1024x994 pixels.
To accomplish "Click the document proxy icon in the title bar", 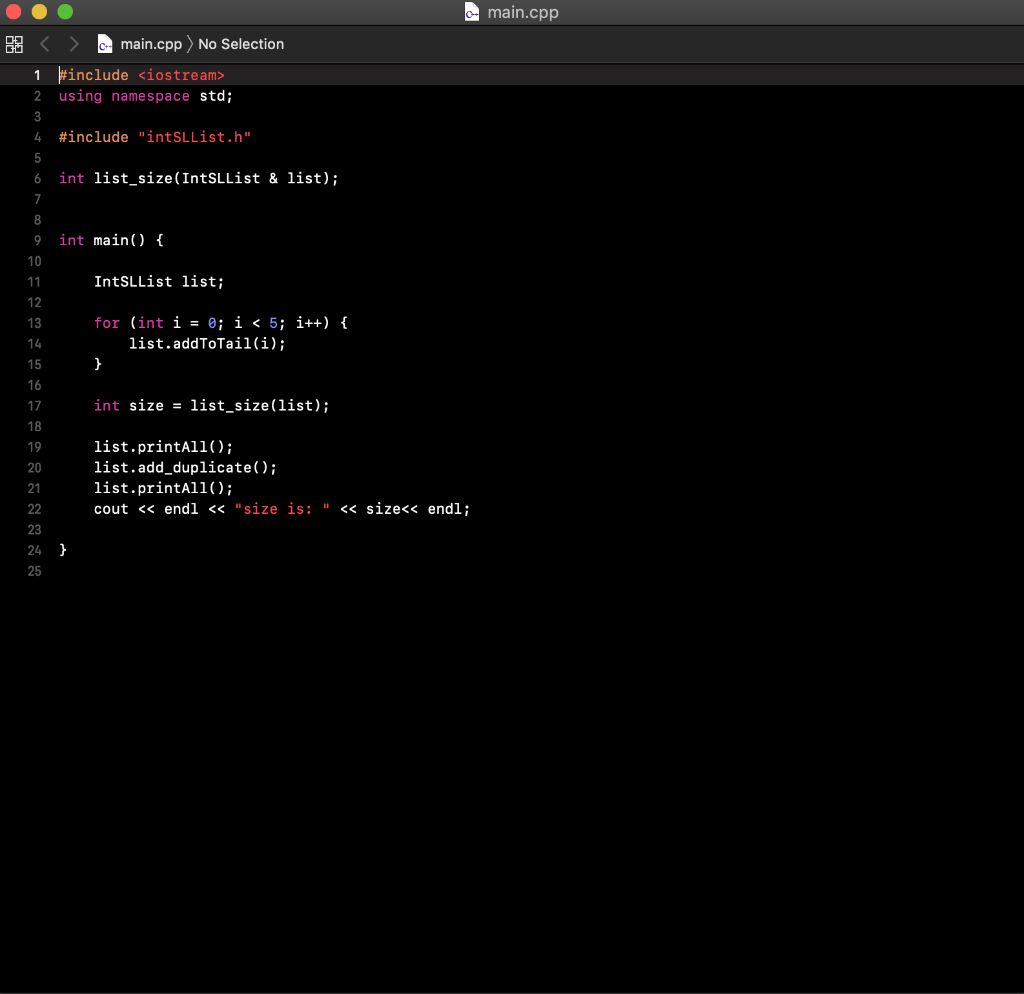I will [x=470, y=12].
